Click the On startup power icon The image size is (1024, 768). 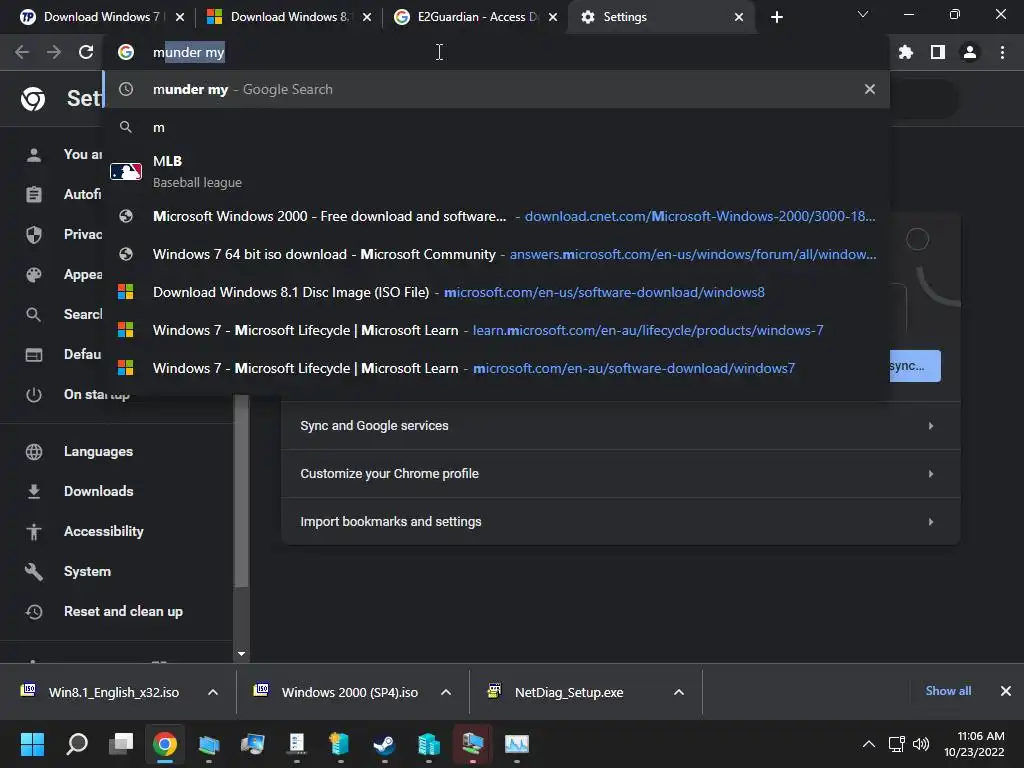click(x=34, y=395)
